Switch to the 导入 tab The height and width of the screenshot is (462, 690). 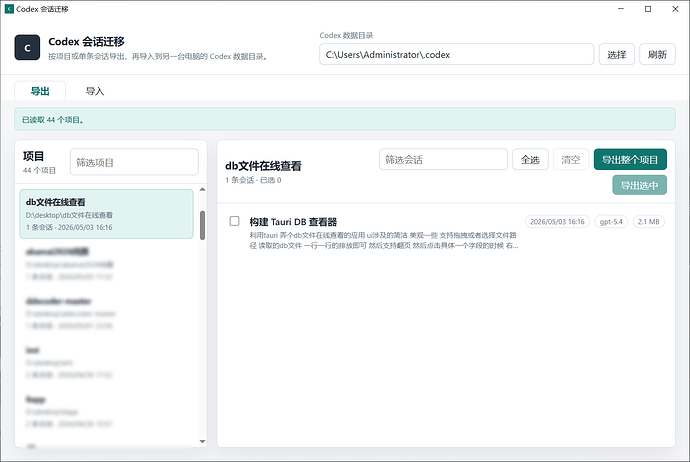(x=95, y=91)
